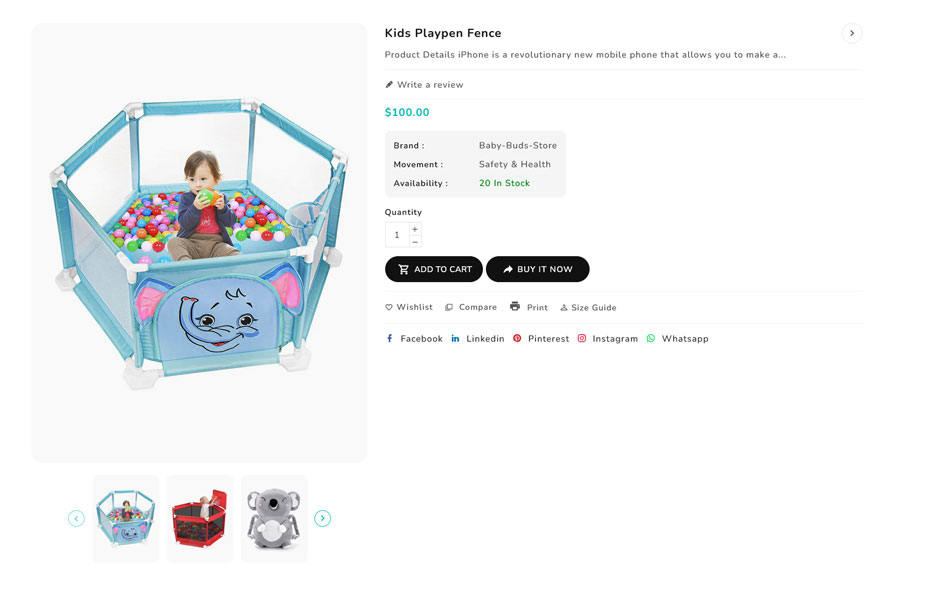Image resolution: width=930 pixels, height=600 pixels.
Task: Open the Size Guide icon
Action: (564, 308)
